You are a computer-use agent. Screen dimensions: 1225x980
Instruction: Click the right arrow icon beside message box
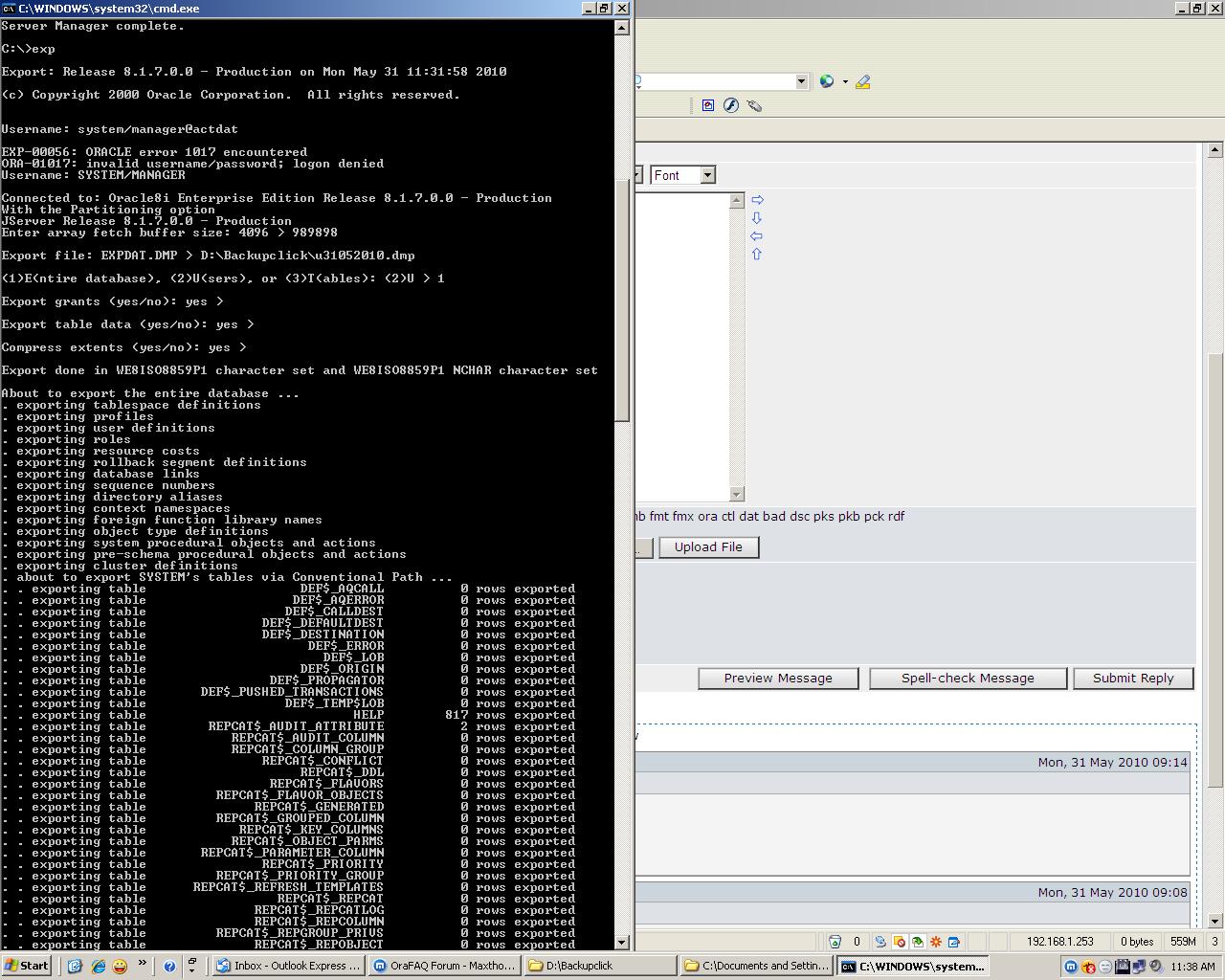point(757,200)
